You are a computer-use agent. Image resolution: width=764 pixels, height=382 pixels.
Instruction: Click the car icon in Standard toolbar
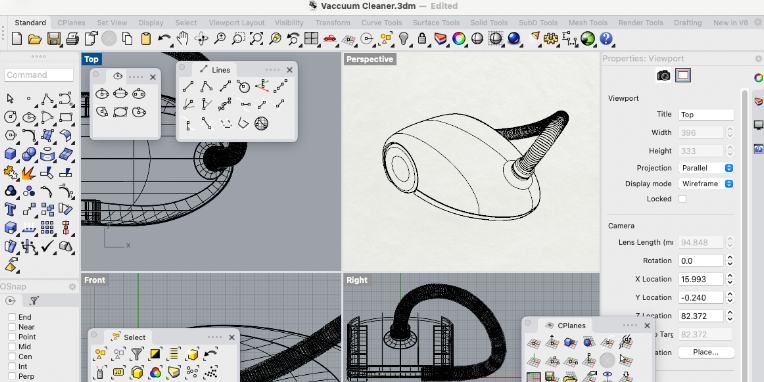(x=330, y=38)
